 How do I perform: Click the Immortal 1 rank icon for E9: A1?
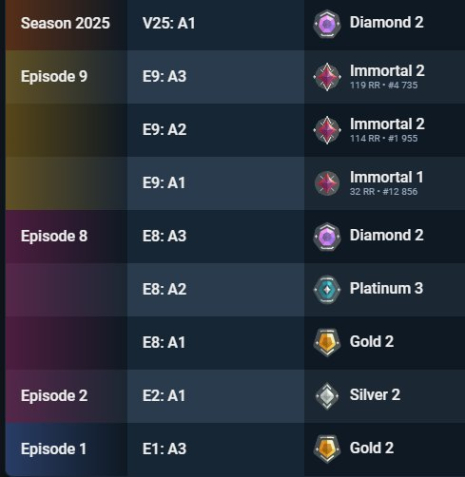327,183
